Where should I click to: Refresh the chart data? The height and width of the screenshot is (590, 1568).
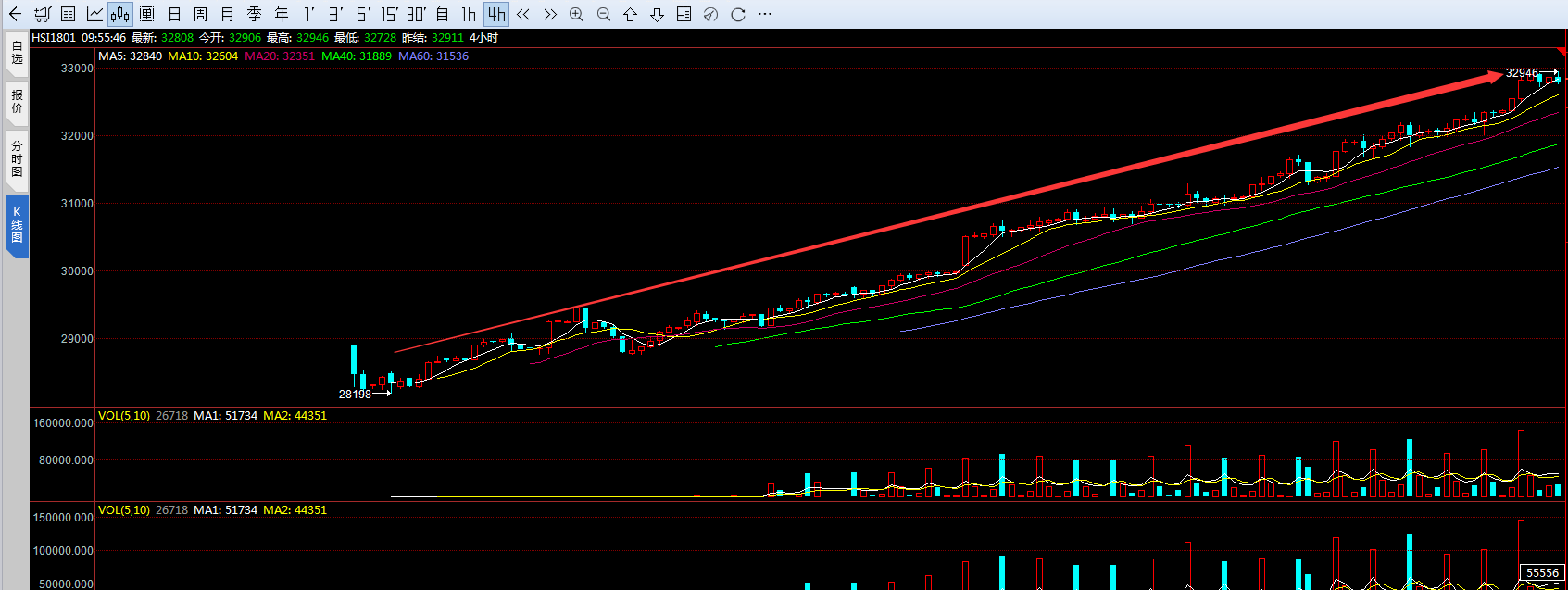point(738,14)
